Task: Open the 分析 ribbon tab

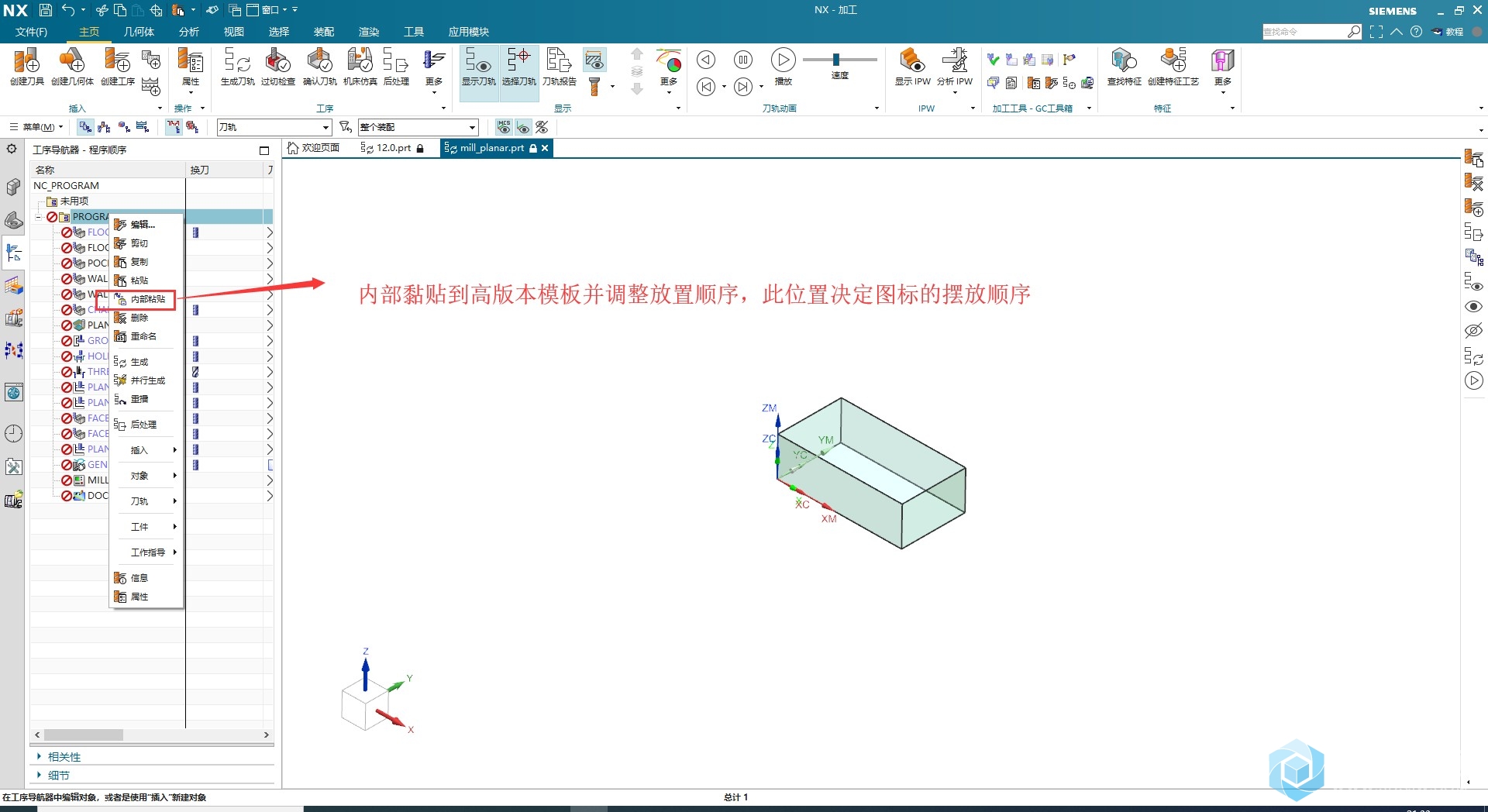Action: click(189, 32)
